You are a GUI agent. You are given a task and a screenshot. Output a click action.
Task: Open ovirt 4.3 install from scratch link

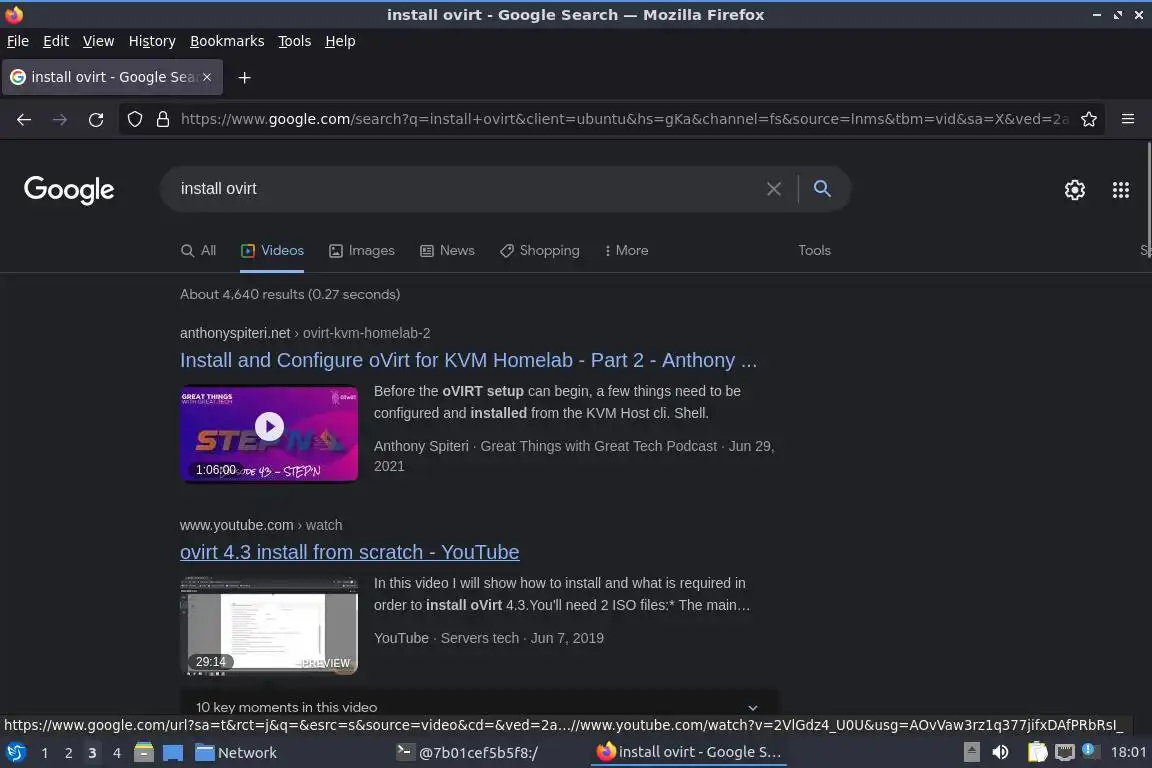[x=350, y=552]
